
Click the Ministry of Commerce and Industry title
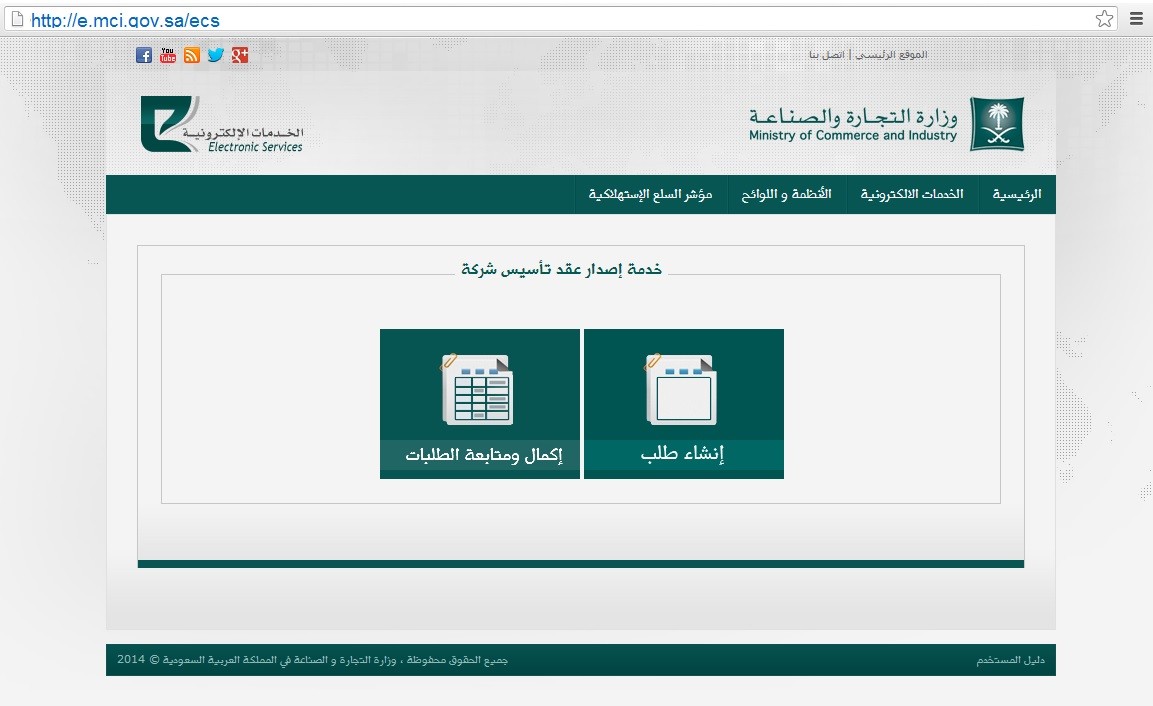pyautogui.click(x=853, y=125)
